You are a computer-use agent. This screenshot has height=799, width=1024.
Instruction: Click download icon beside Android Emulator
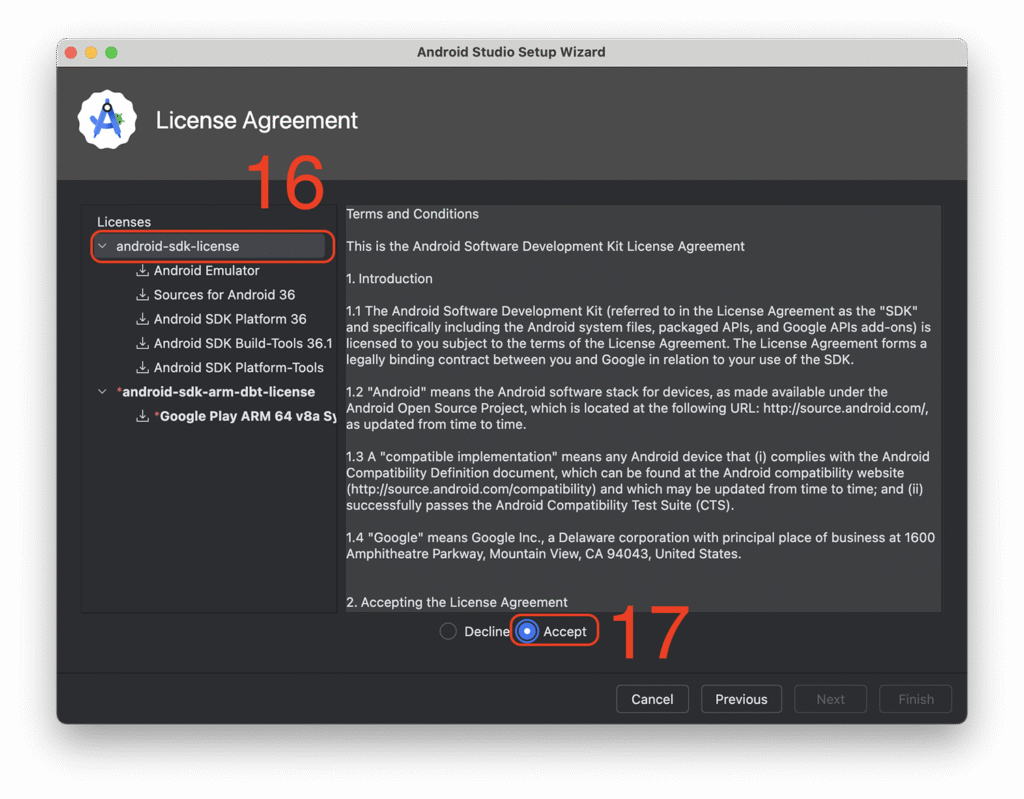pos(143,271)
